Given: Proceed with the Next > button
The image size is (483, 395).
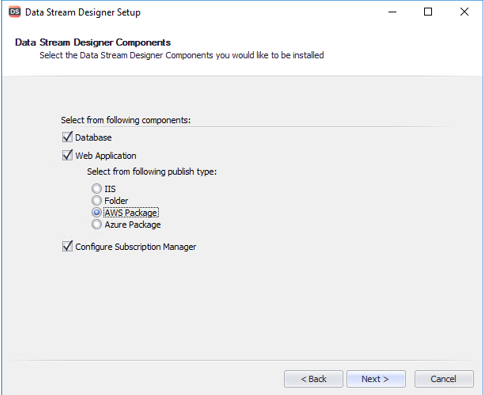Looking at the screenshot, I should (x=376, y=379).
